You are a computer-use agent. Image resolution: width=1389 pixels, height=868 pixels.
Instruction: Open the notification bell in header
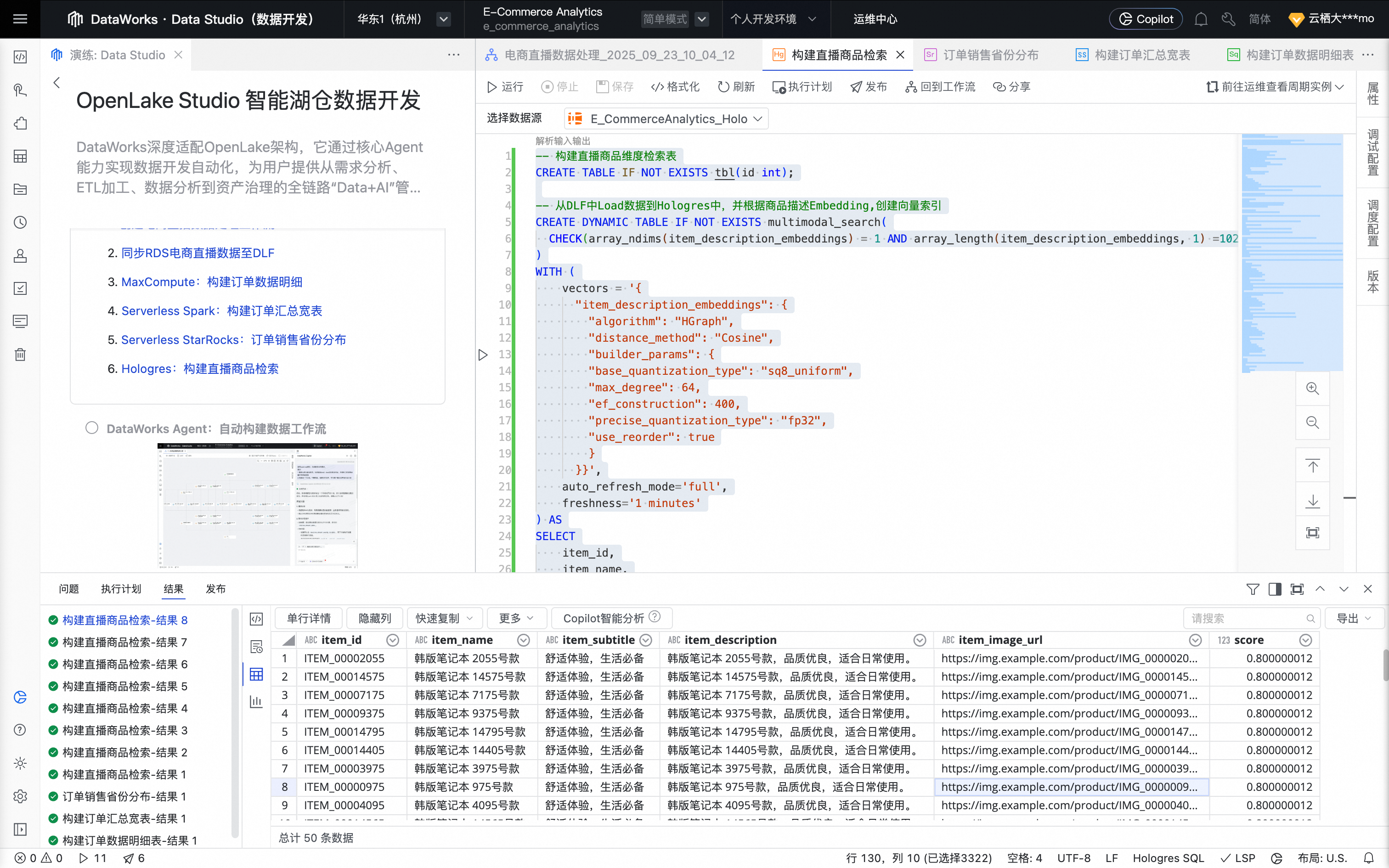pos(1201,19)
